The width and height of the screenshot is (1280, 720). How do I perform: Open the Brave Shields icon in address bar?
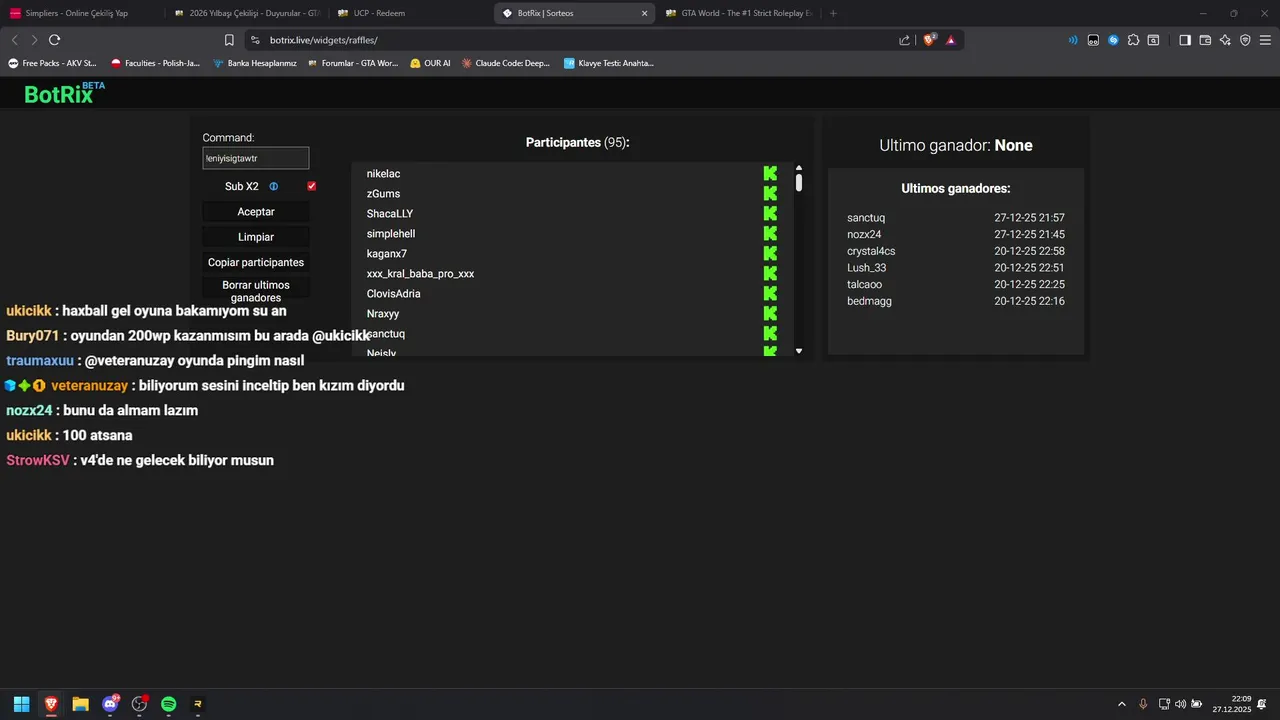pyautogui.click(x=929, y=40)
